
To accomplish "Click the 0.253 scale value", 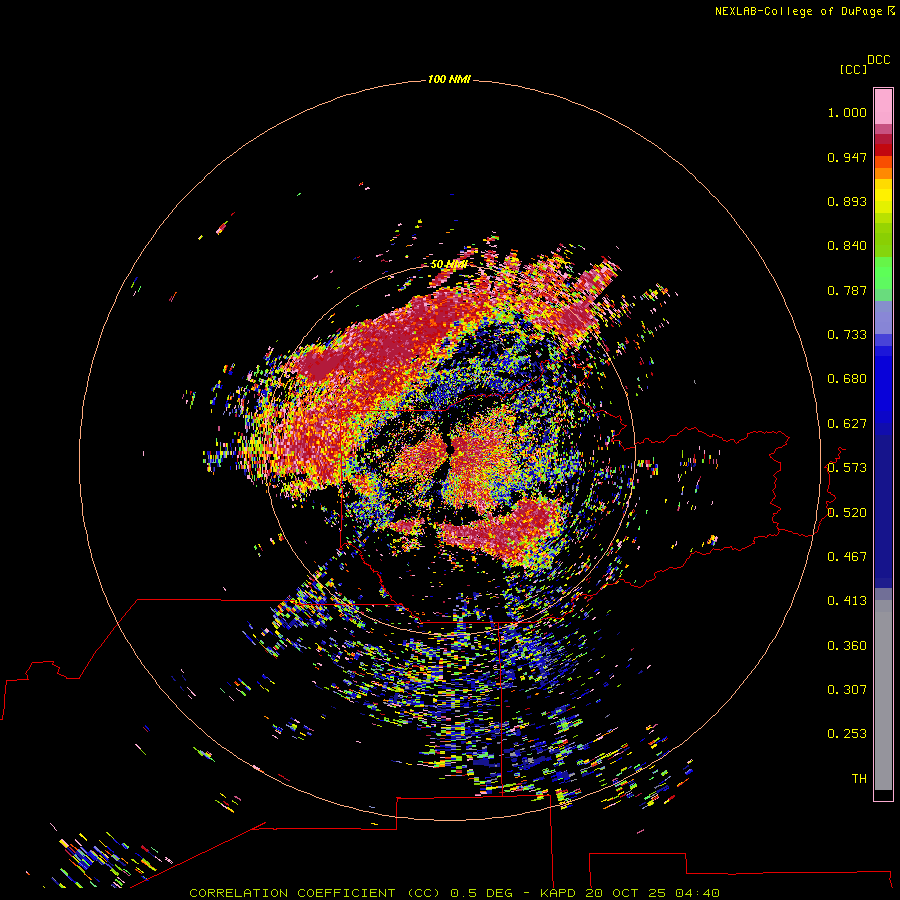I will [x=847, y=734].
